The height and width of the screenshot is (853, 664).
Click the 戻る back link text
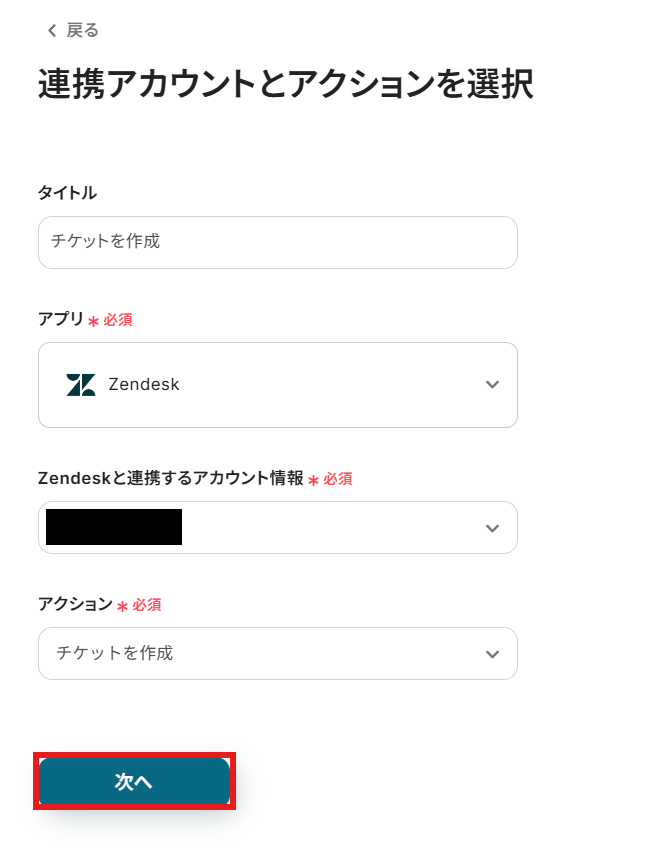click(83, 30)
